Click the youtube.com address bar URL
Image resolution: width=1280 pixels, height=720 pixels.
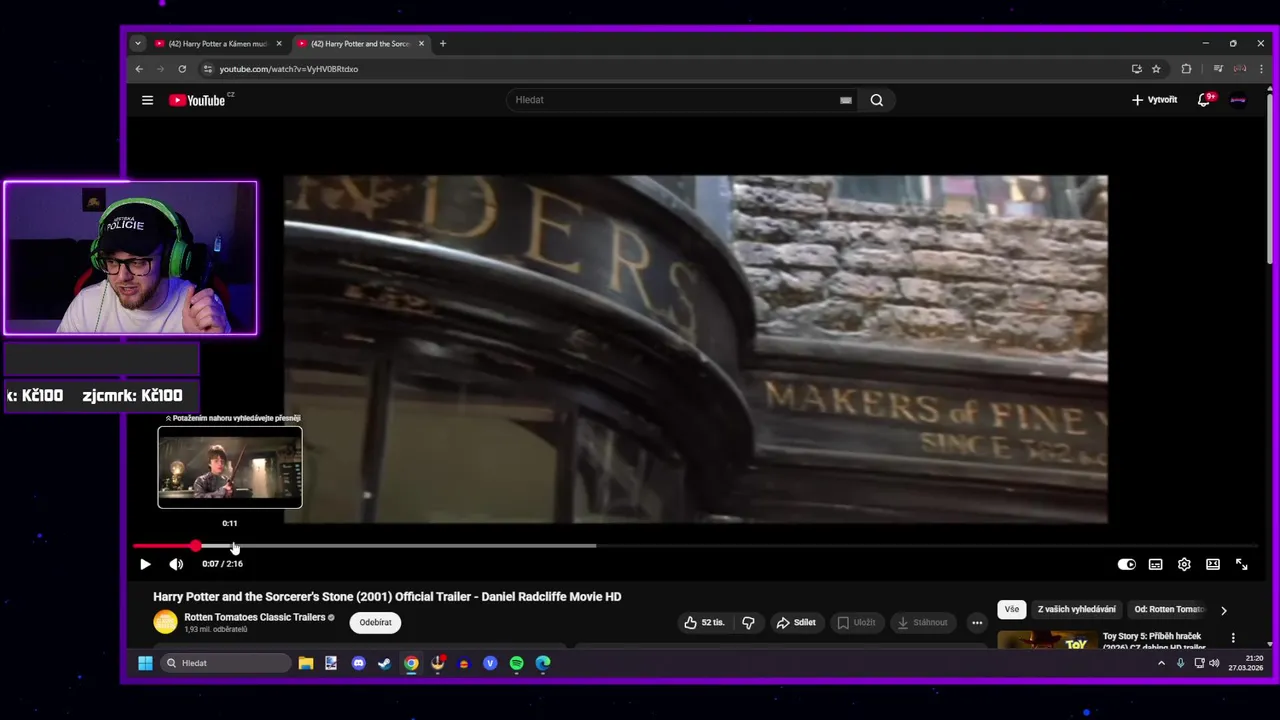289,69
